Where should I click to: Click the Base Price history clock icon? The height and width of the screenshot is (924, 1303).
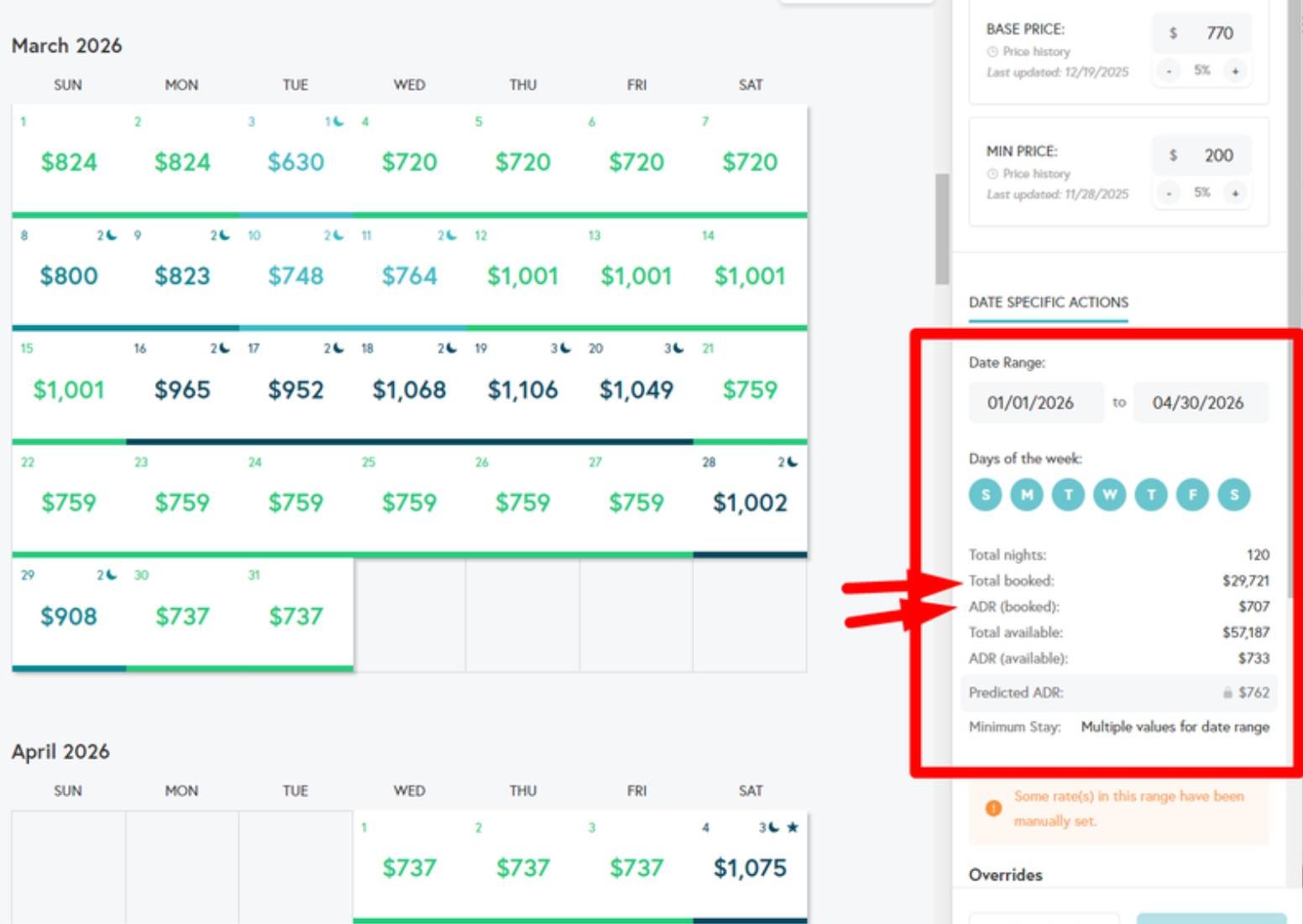992,52
